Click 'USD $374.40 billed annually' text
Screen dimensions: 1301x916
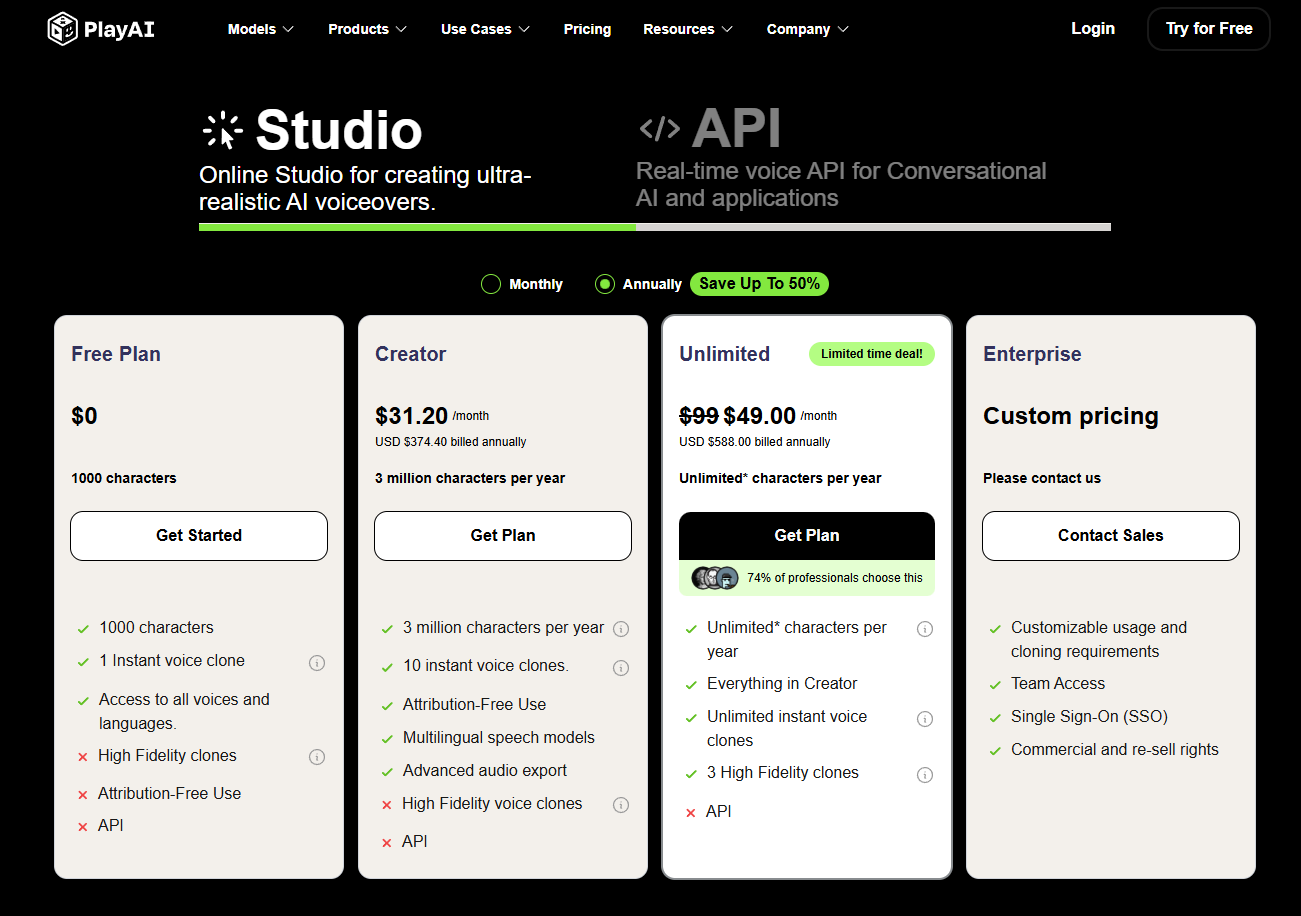pyautogui.click(x=451, y=442)
